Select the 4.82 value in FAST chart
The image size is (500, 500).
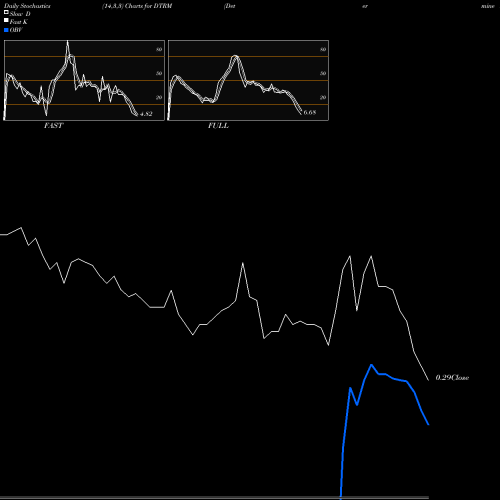tap(146, 114)
